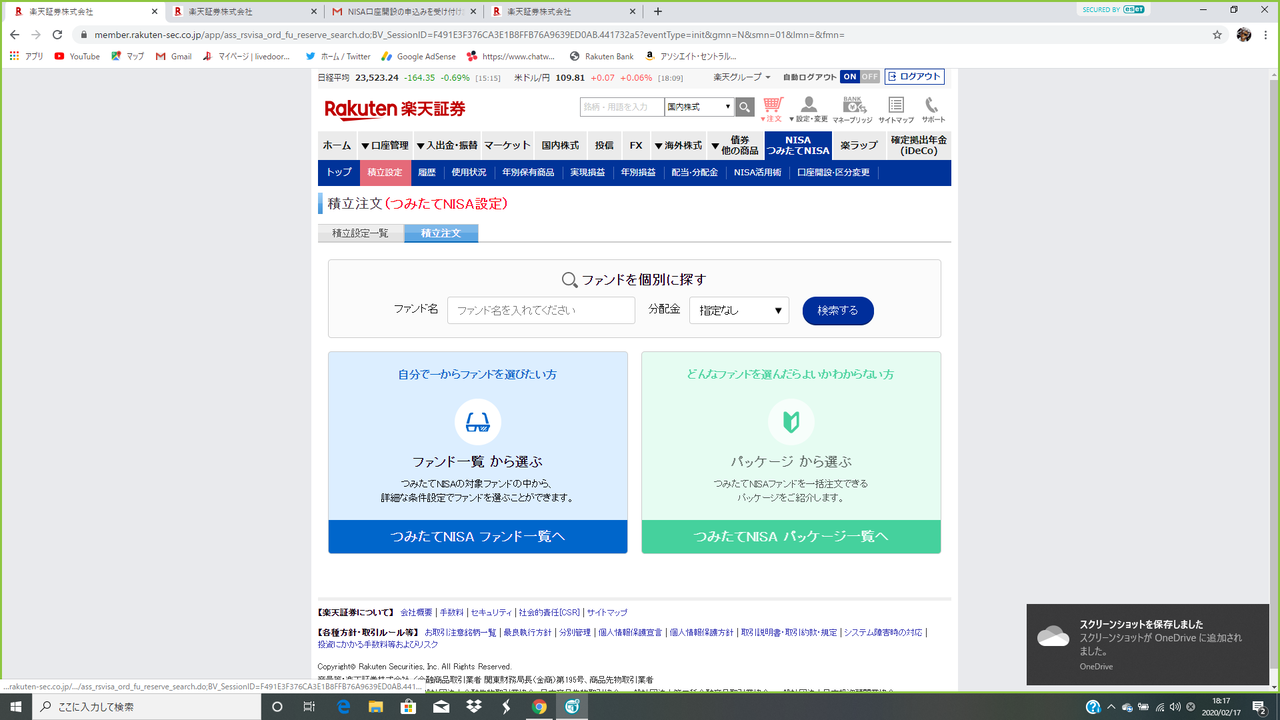Open the YouTube bookmark
The height and width of the screenshot is (720, 1280).
coord(77,56)
